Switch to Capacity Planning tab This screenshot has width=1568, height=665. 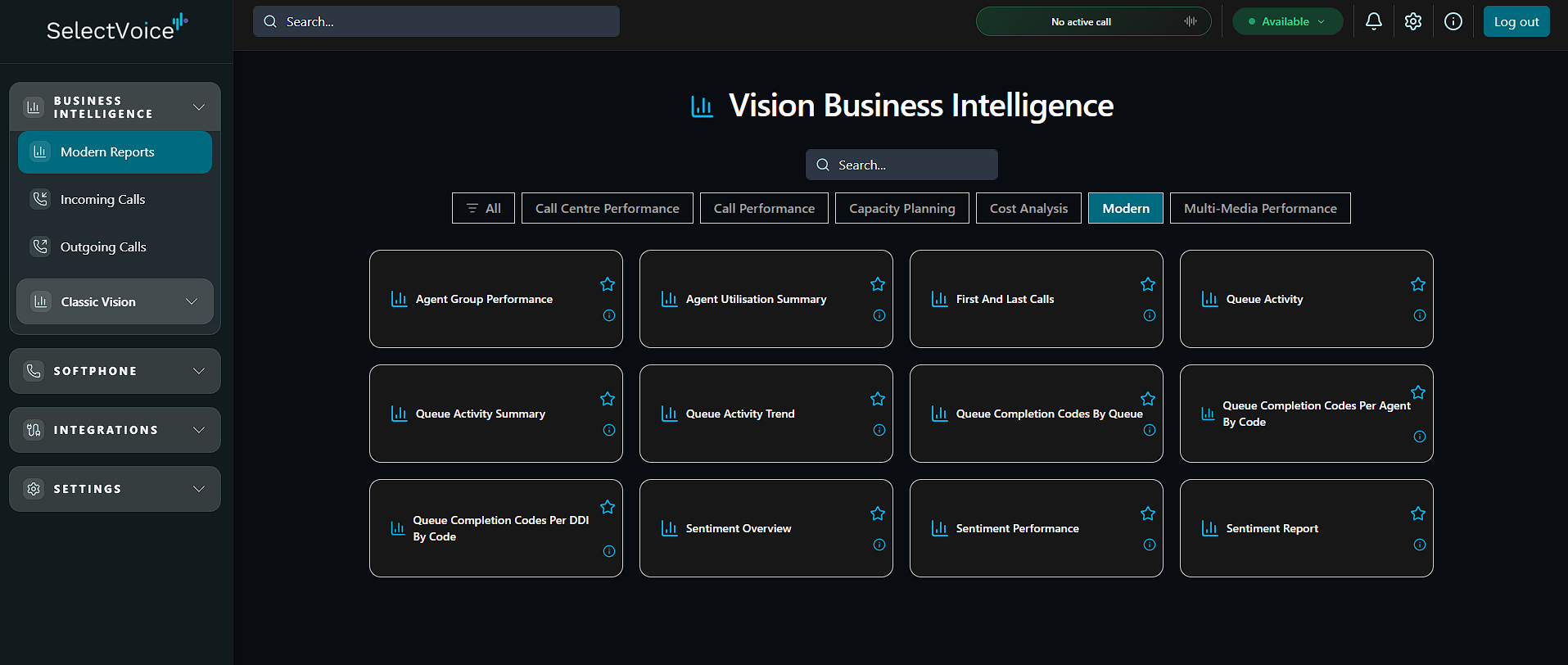point(902,208)
